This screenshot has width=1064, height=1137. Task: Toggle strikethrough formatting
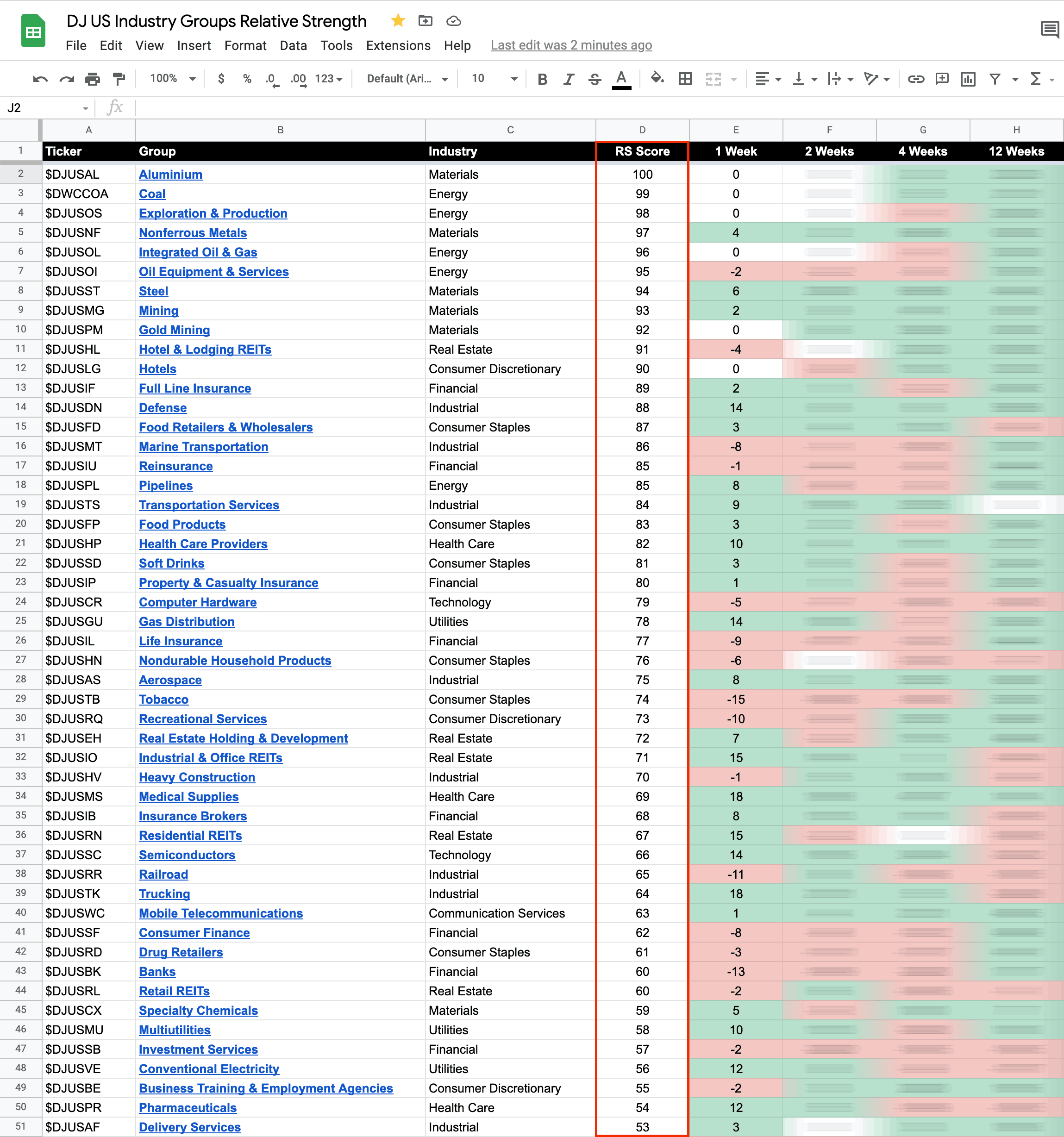595,79
